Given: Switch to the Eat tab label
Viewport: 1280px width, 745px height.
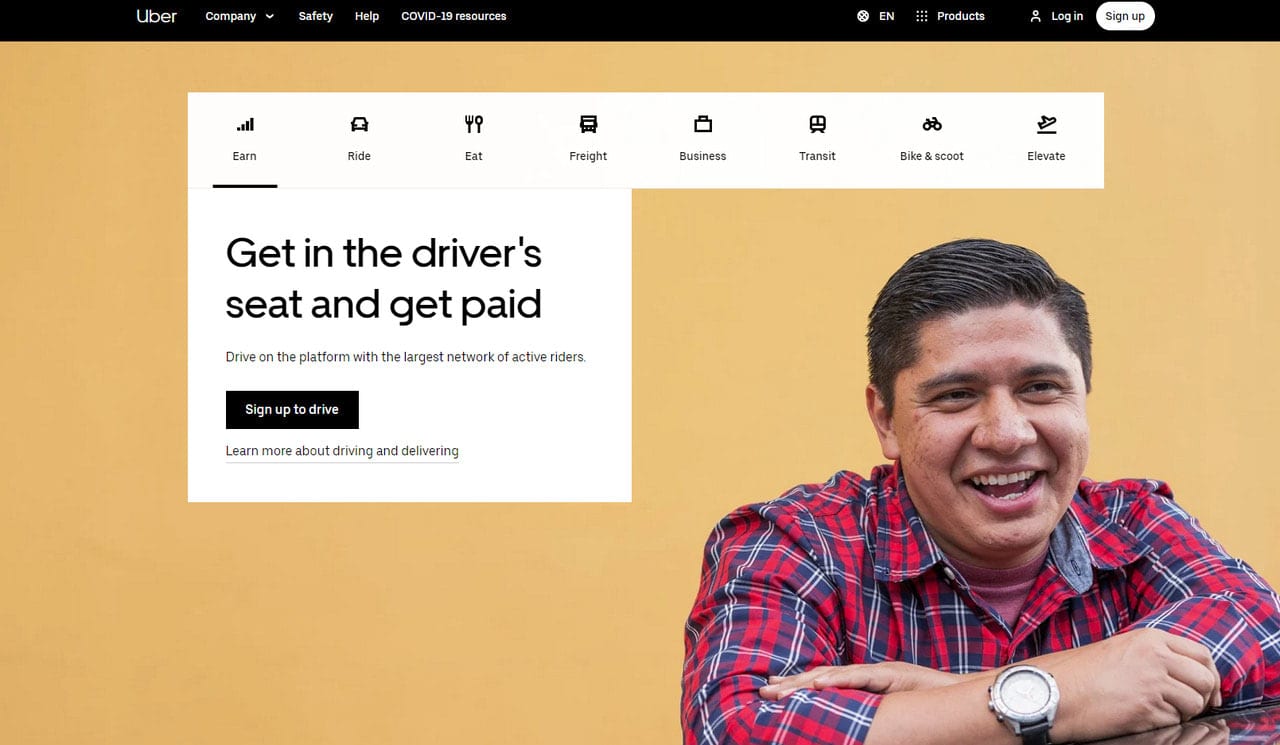Looking at the screenshot, I should tap(474, 156).
